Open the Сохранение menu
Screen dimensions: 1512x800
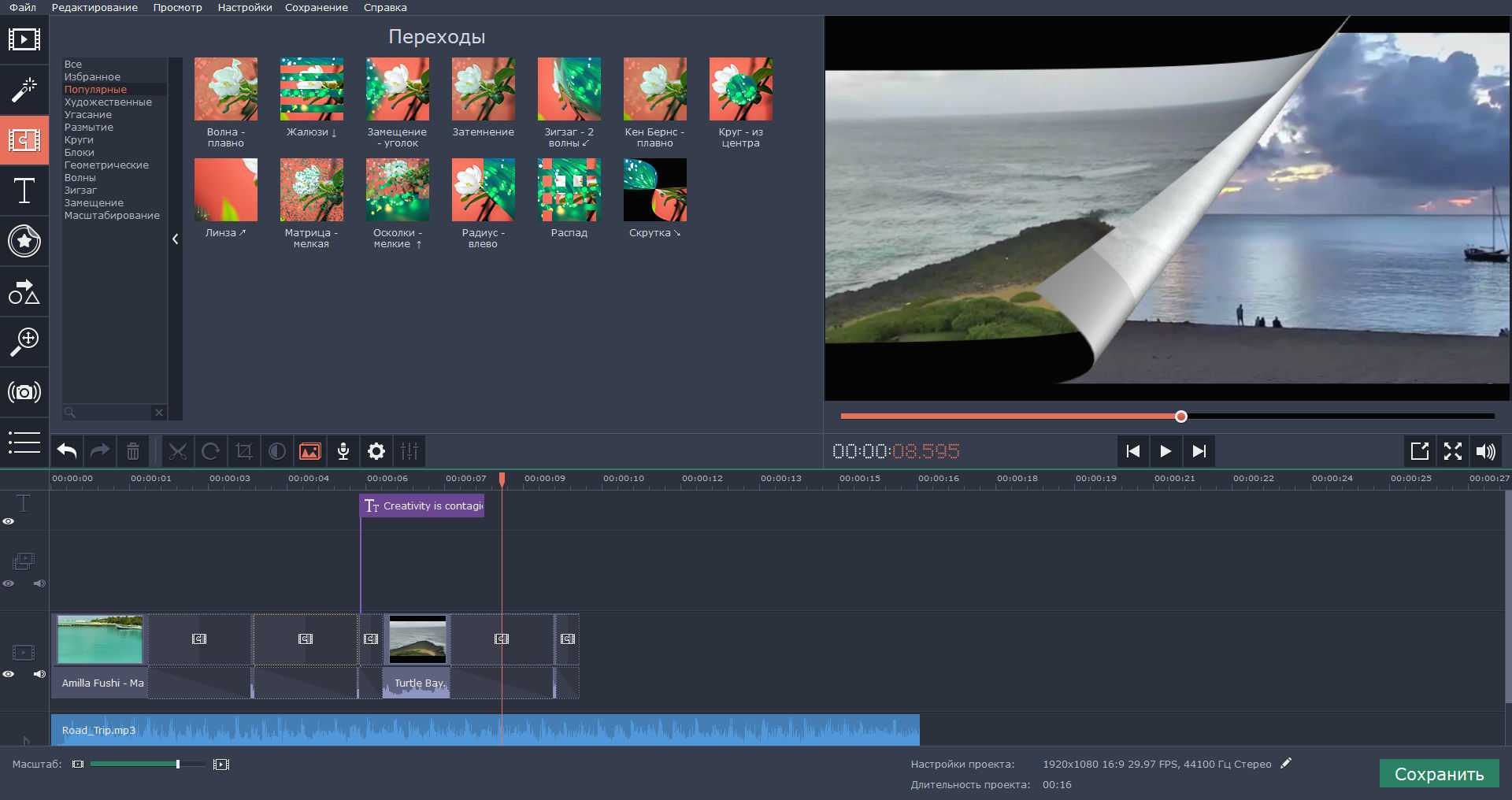pyautogui.click(x=317, y=7)
